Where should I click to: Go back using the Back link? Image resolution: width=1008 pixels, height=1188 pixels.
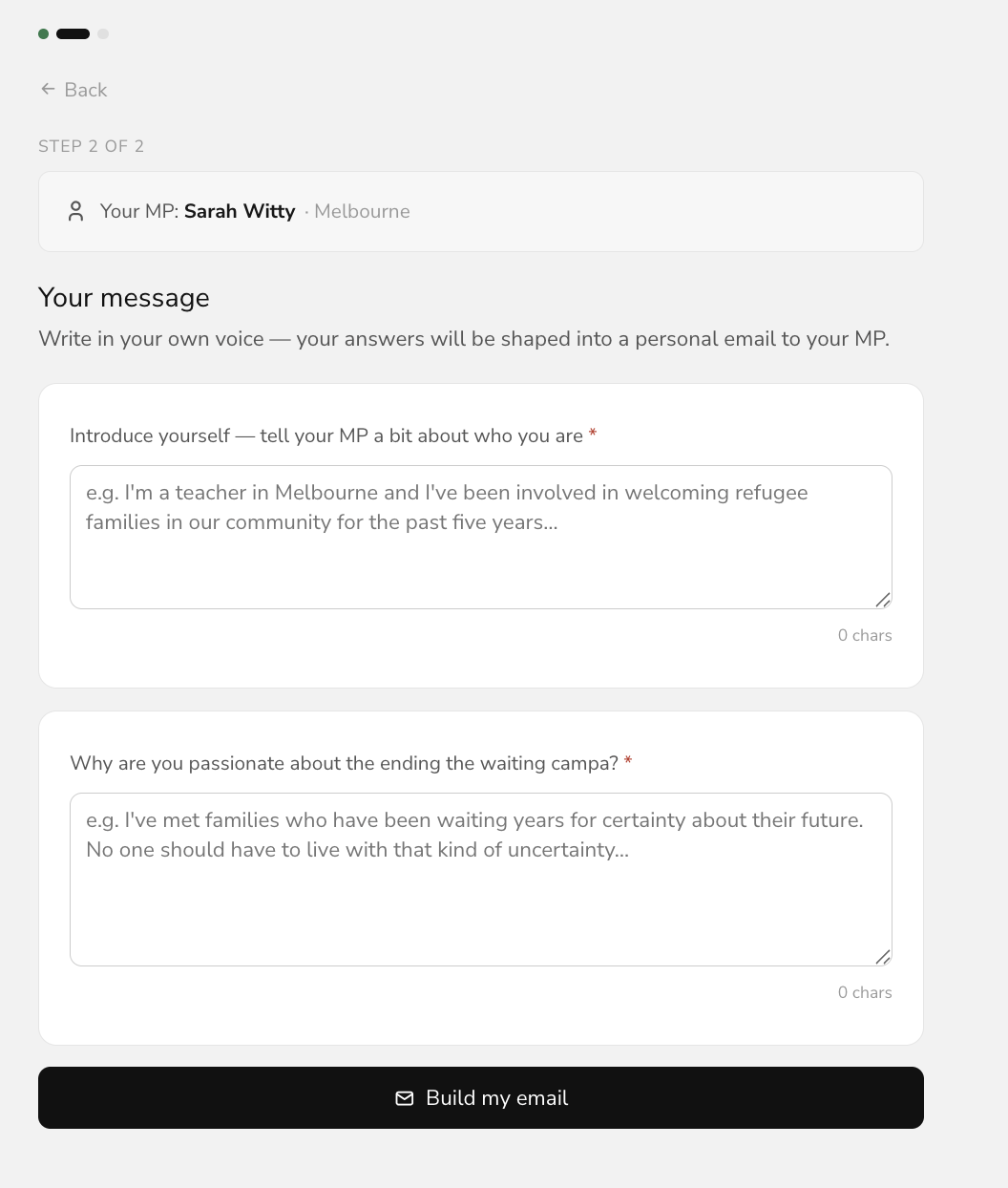point(73,90)
